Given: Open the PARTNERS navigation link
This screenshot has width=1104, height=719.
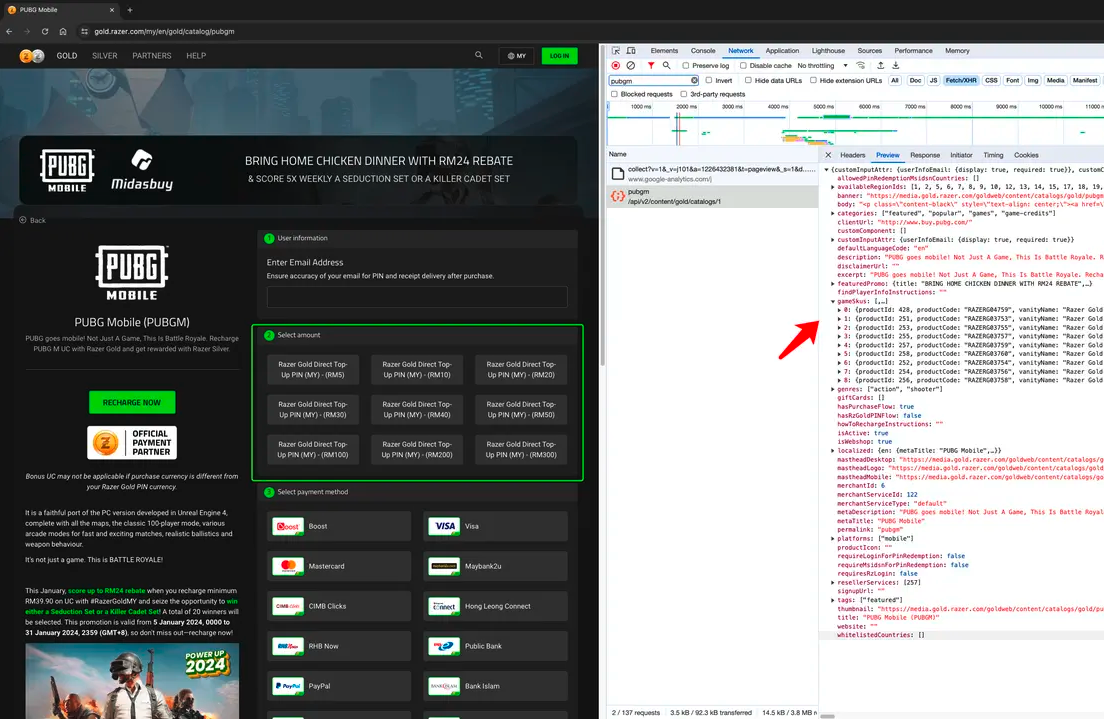Looking at the screenshot, I should coord(151,56).
